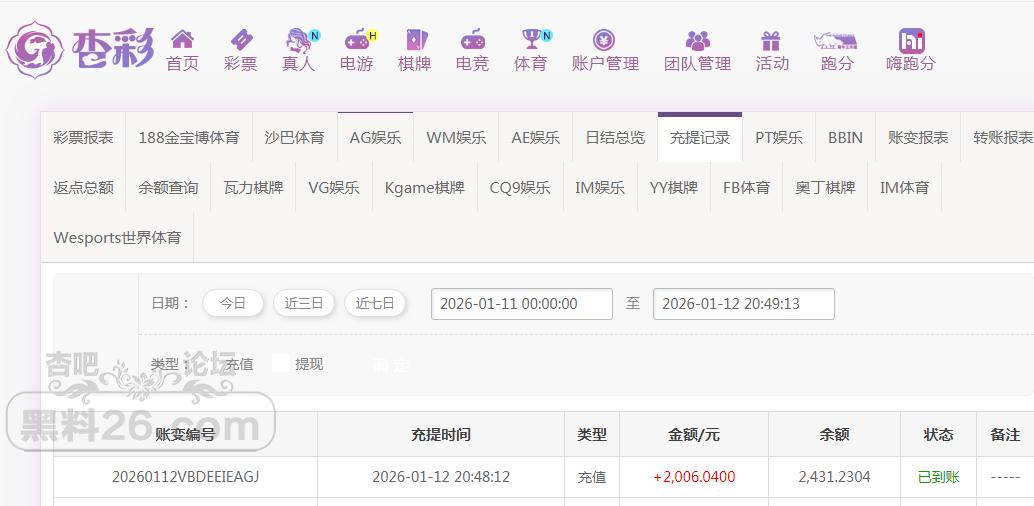Screen dimensions: 1034x506
Task: Check the 提现 withdrawal type checkbox
Action: coord(281,364)
